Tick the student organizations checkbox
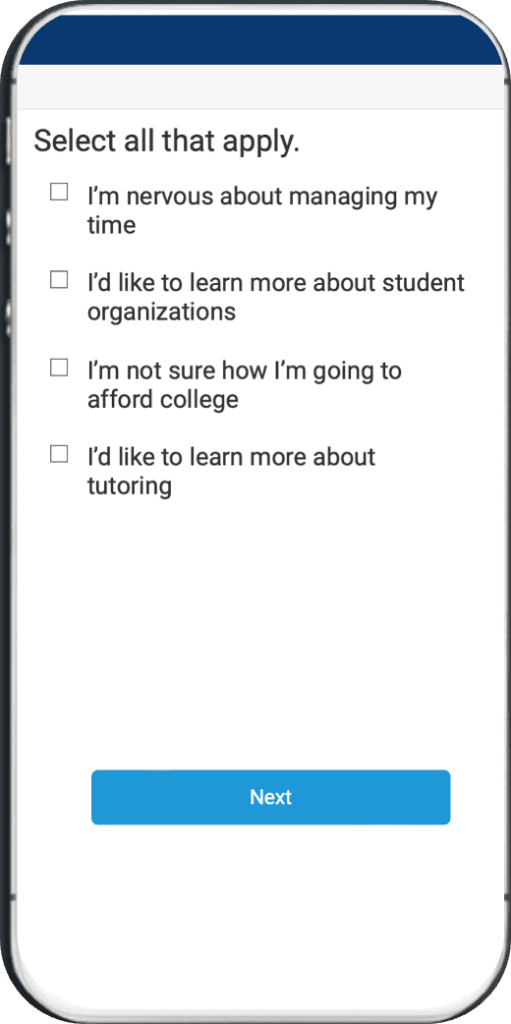This screenshot has width=511, height=1024. (x=59, y=280)
